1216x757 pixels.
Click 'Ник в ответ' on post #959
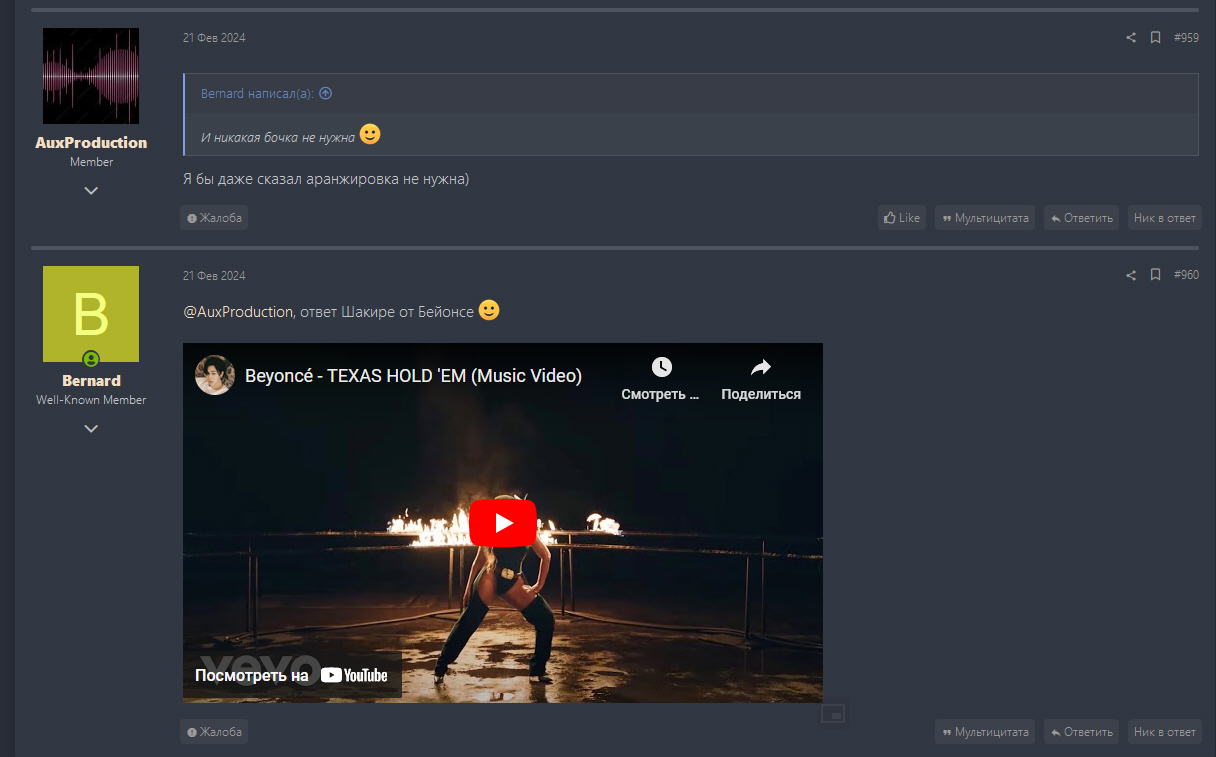tap(1165, 218)
